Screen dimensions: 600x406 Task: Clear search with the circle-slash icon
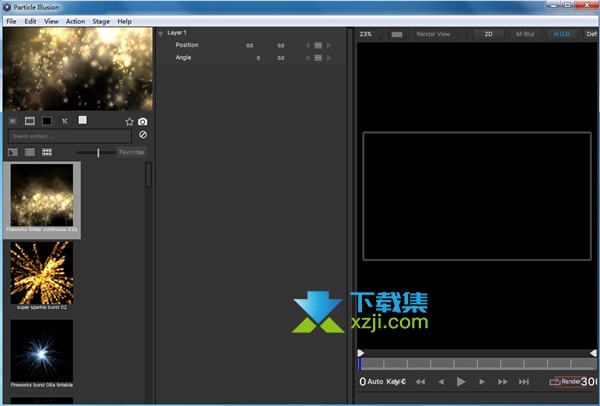click(x=143, y=135)
